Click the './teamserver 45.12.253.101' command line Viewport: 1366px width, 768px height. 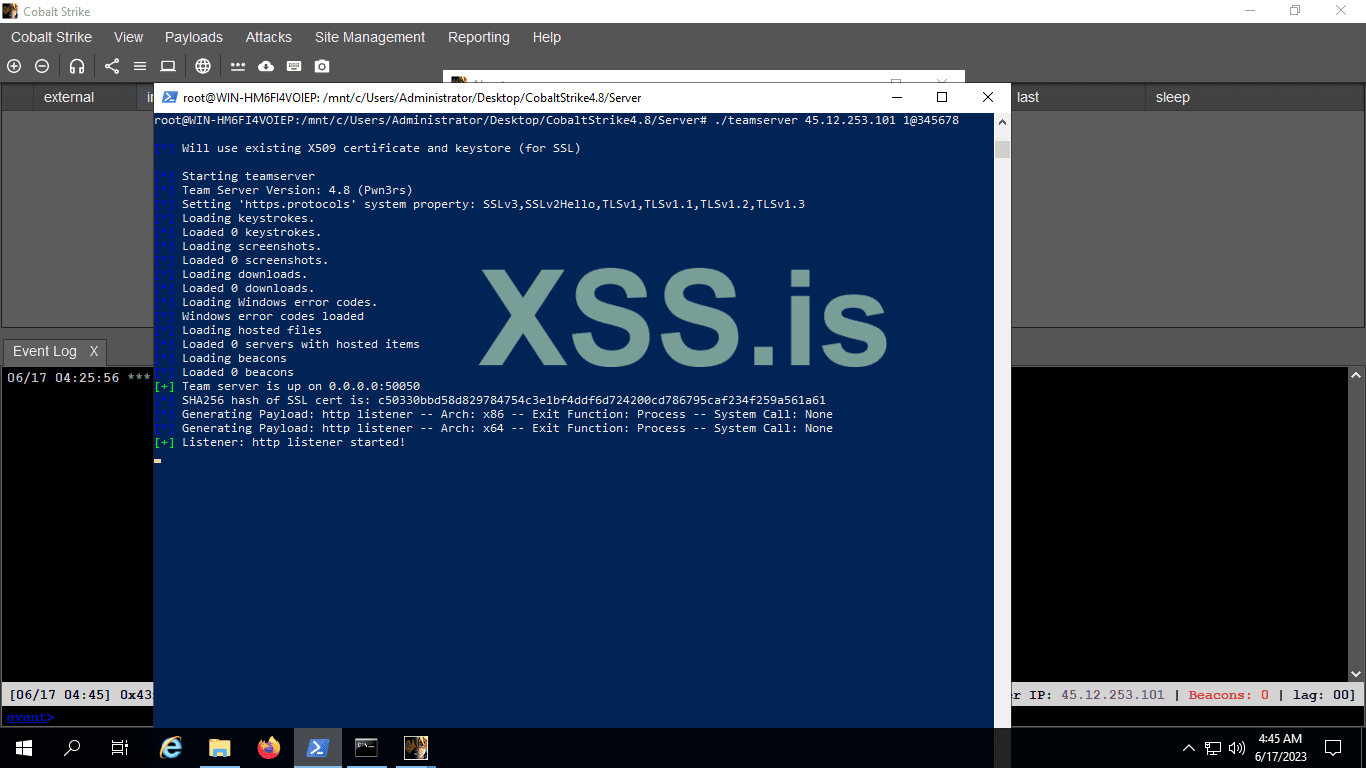coord(557,120)
